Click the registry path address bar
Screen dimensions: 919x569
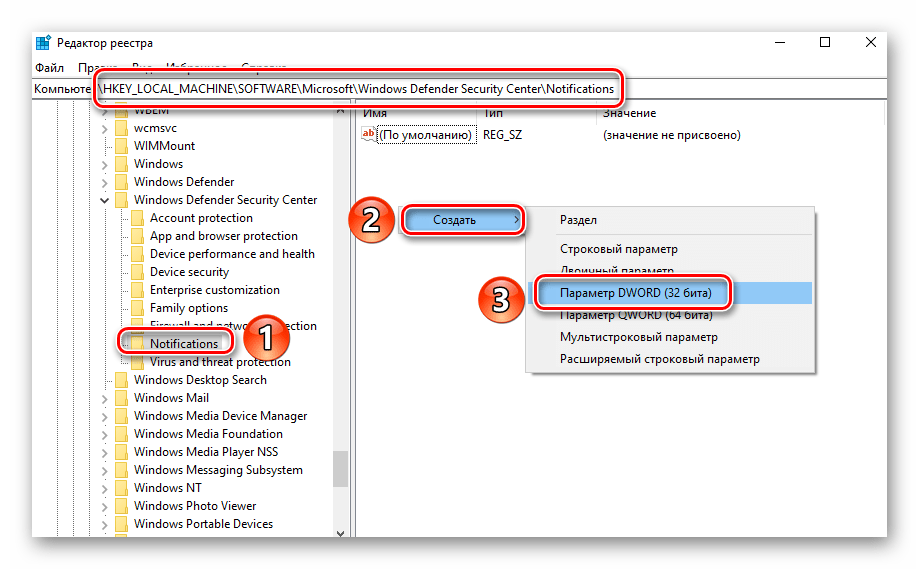click(360, 88)
